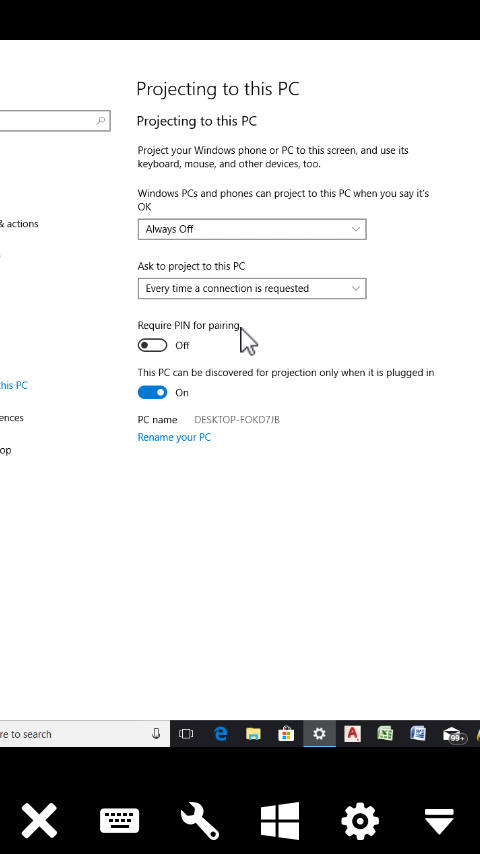
Task: Open File Explorer from the taskbar
Action: click(x=253, y=734)
